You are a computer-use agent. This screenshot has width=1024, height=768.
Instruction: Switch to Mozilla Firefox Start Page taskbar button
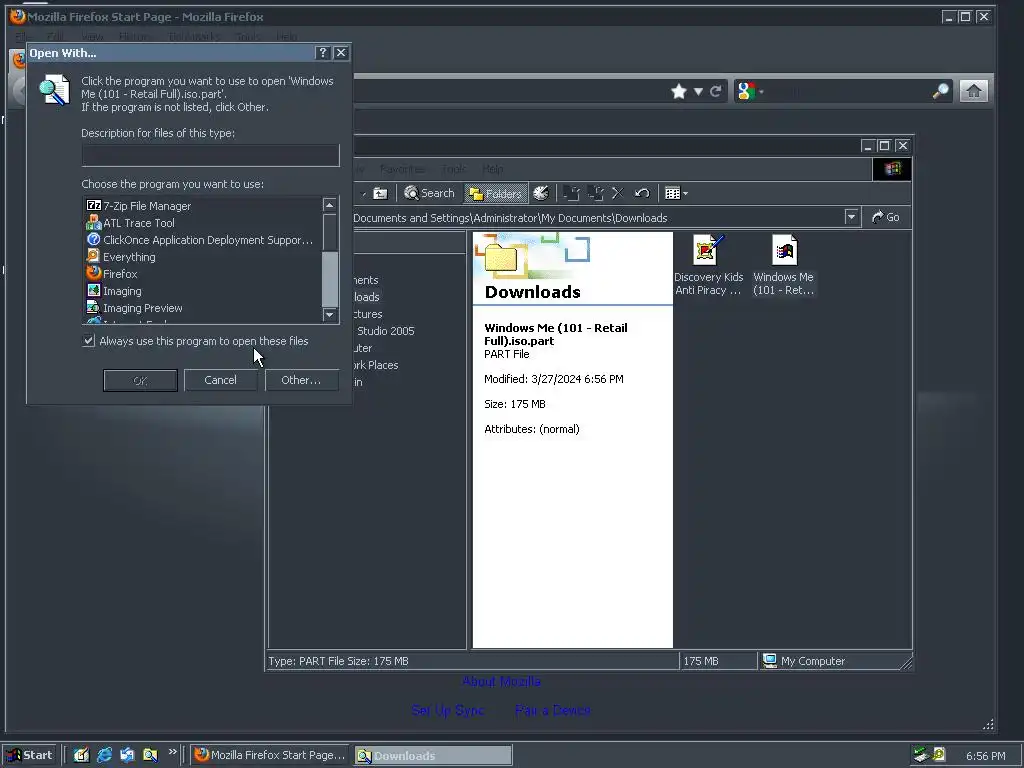270,755
